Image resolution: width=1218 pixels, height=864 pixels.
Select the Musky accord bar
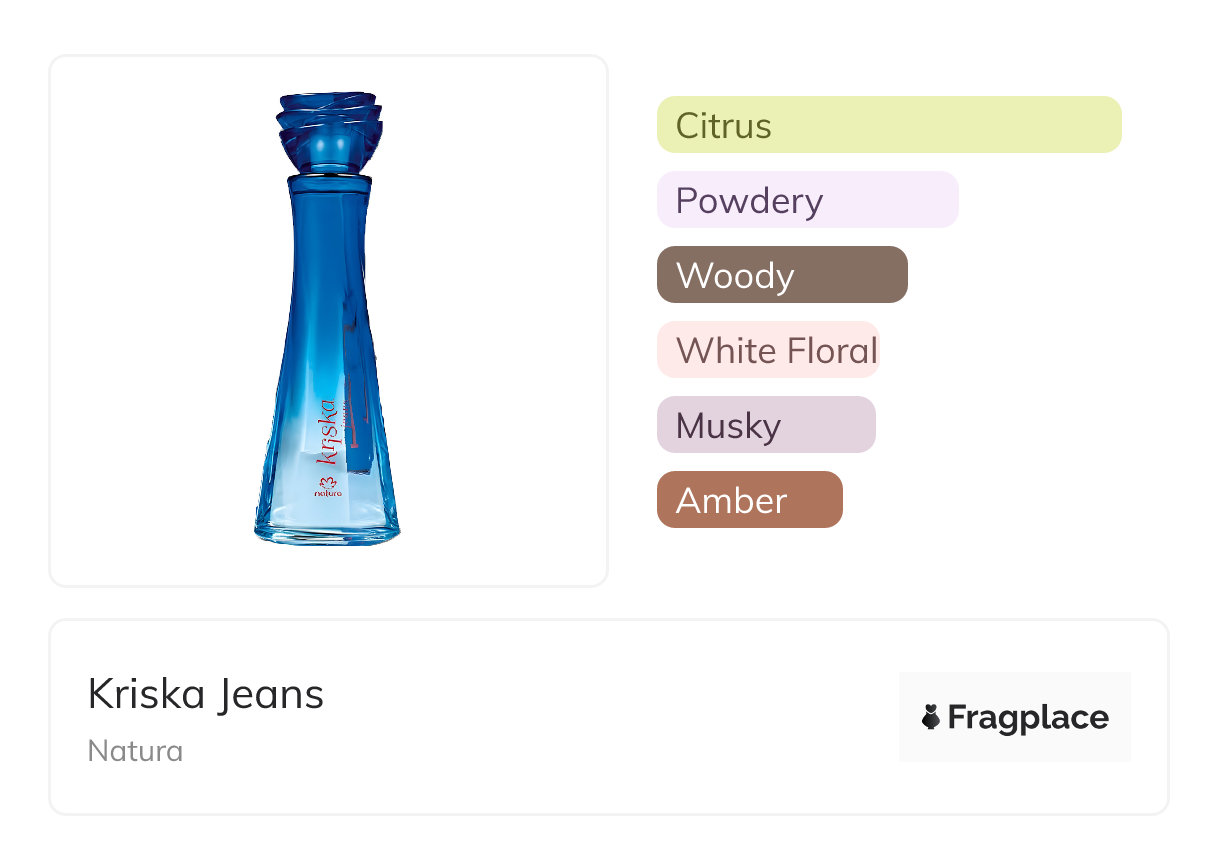point(765,425)
